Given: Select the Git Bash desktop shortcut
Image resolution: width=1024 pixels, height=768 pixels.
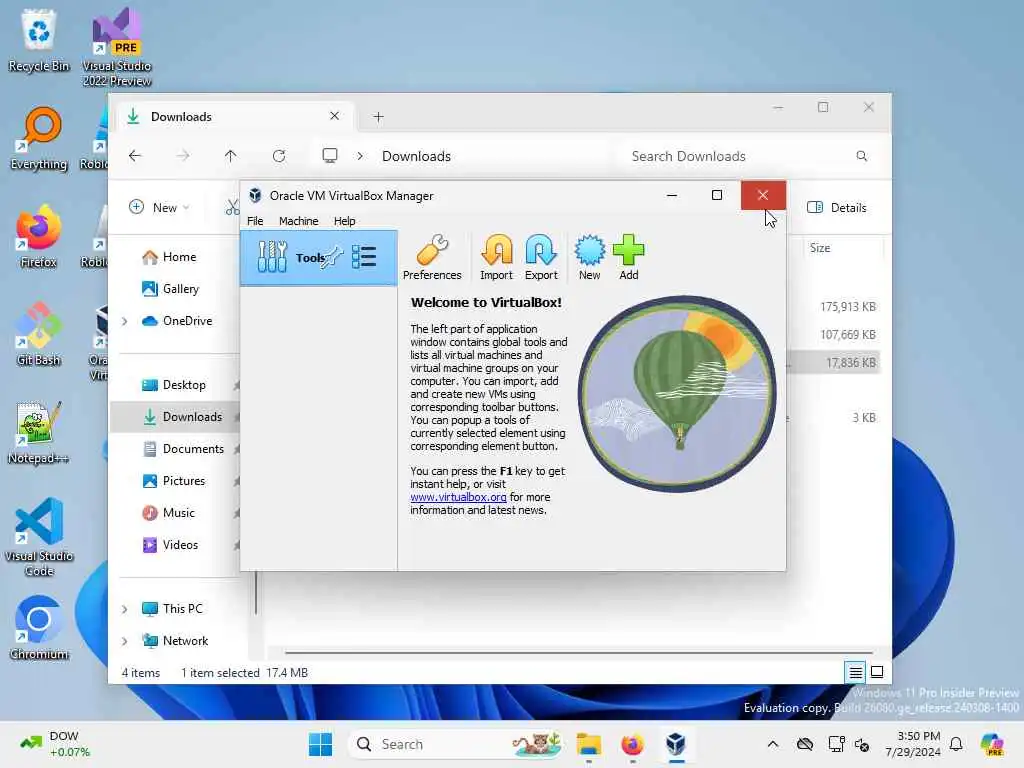Looking at the screenshot, I should (x=39, y=334).
